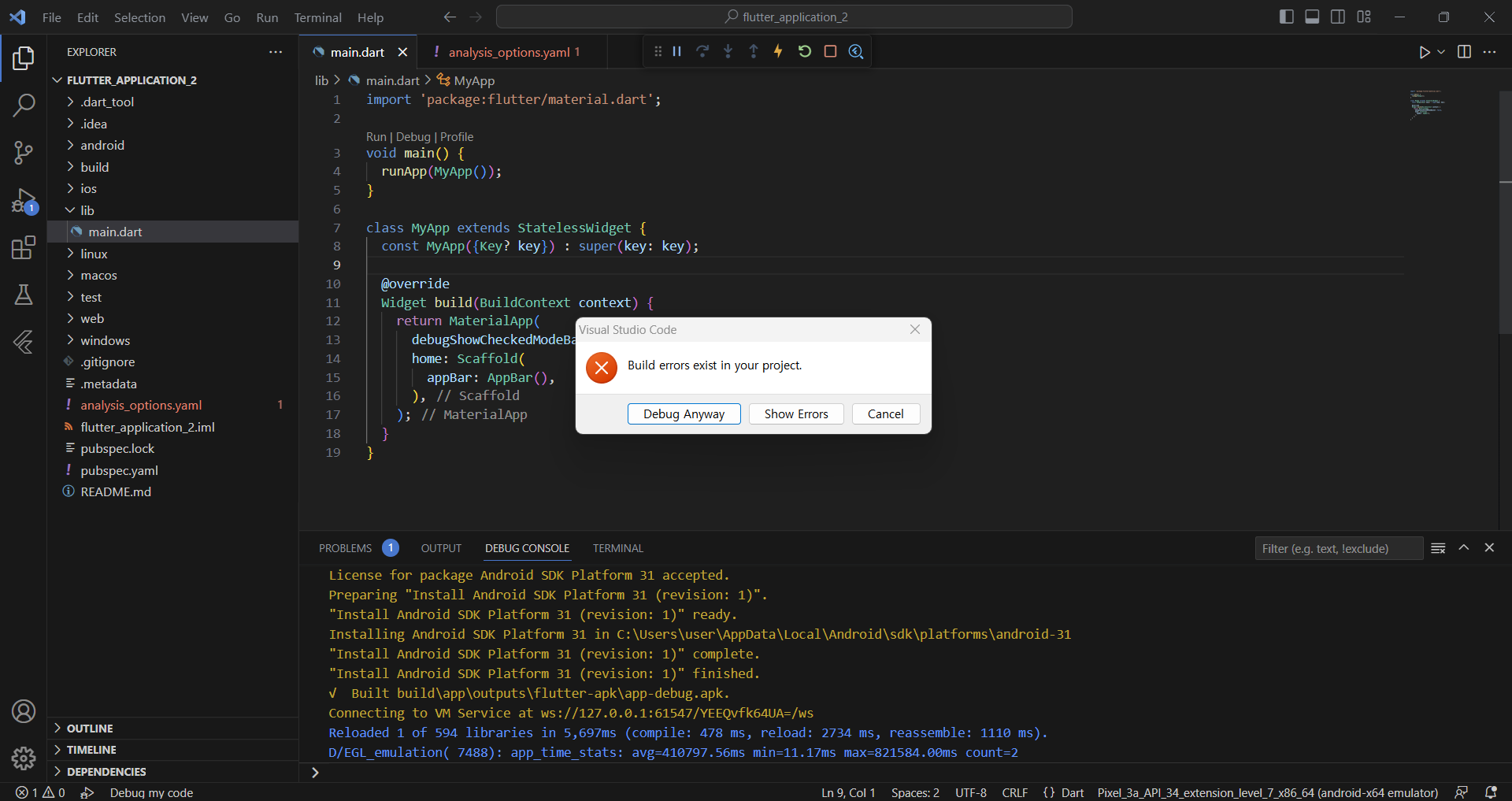Viewport: 1512px width, 801px height.
Task: Split the editor to the right
Action: coord(1465,52)
